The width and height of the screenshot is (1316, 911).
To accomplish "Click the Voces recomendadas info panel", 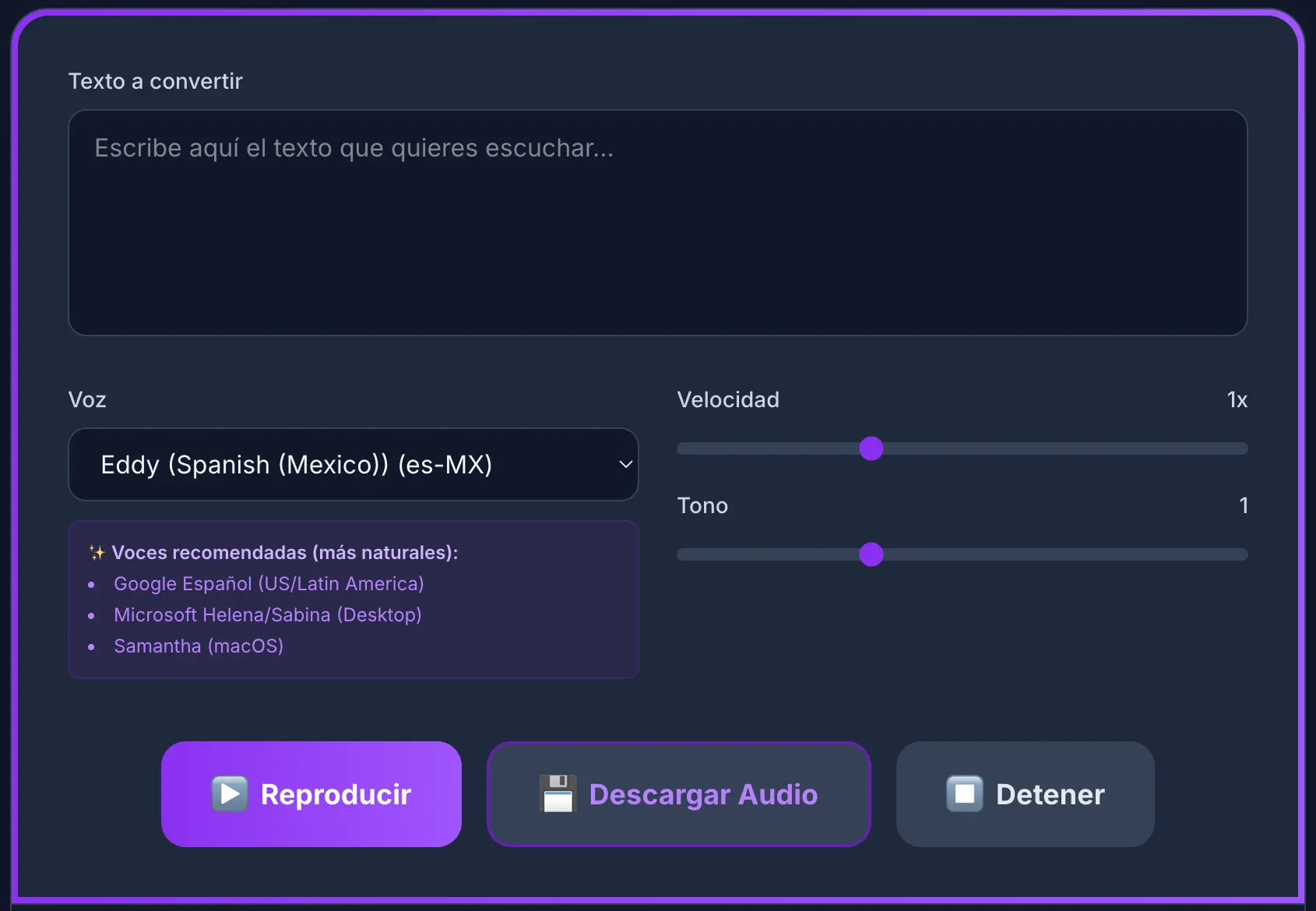I will pos(353,600).
